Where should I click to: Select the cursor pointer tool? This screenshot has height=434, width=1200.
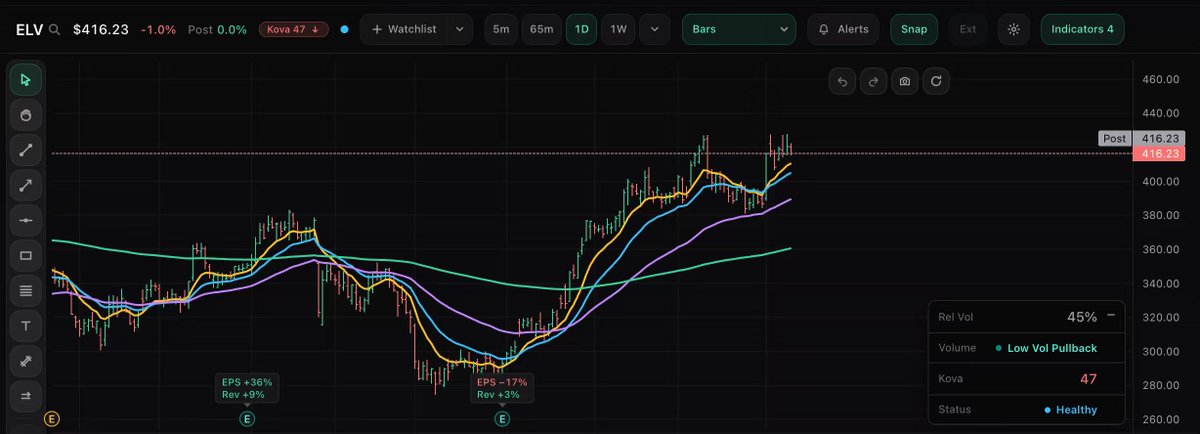tap(26, 80)
